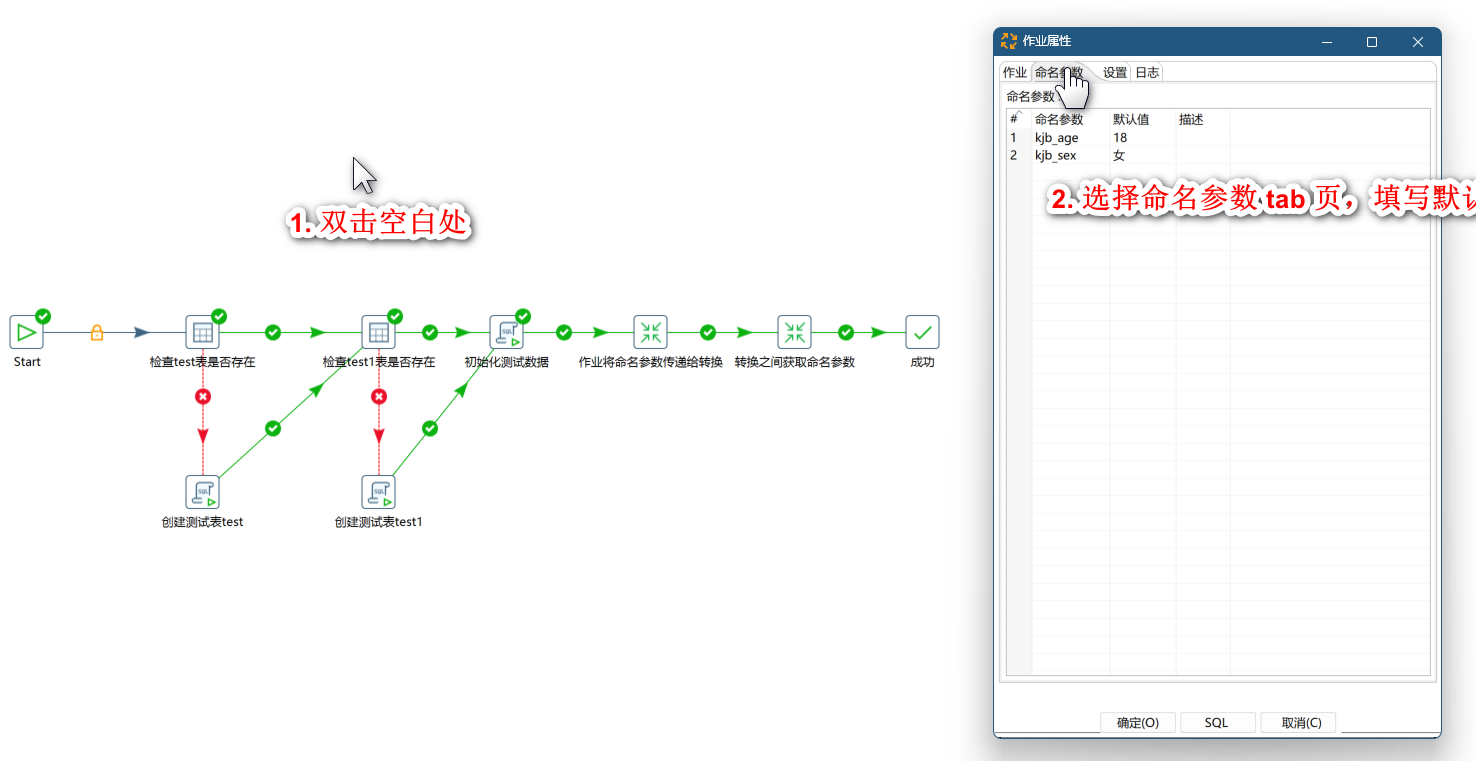This screenshot has width=1476, height=761.
Task: Sort by the # column header
Action: (1016, 119)
